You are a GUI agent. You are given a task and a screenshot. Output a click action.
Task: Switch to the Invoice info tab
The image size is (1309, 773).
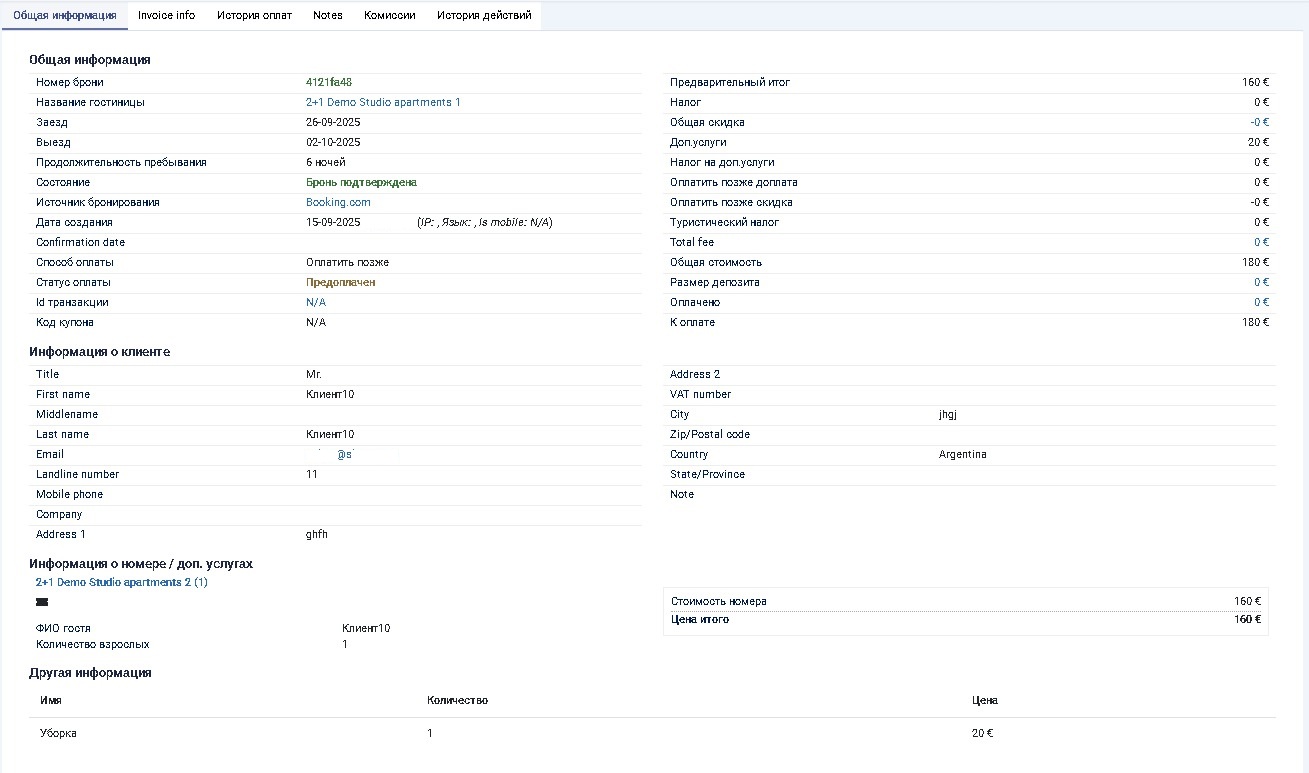click(166, 16)
